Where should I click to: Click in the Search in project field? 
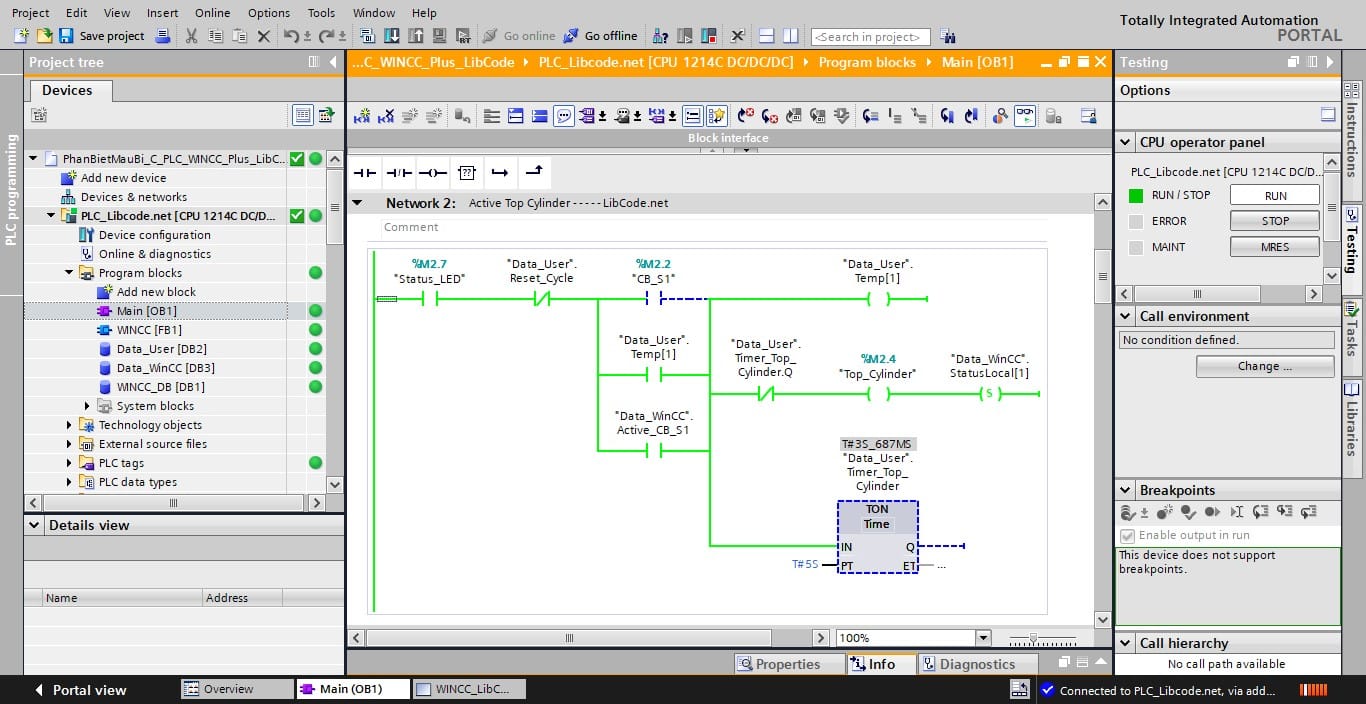(870, 37)
